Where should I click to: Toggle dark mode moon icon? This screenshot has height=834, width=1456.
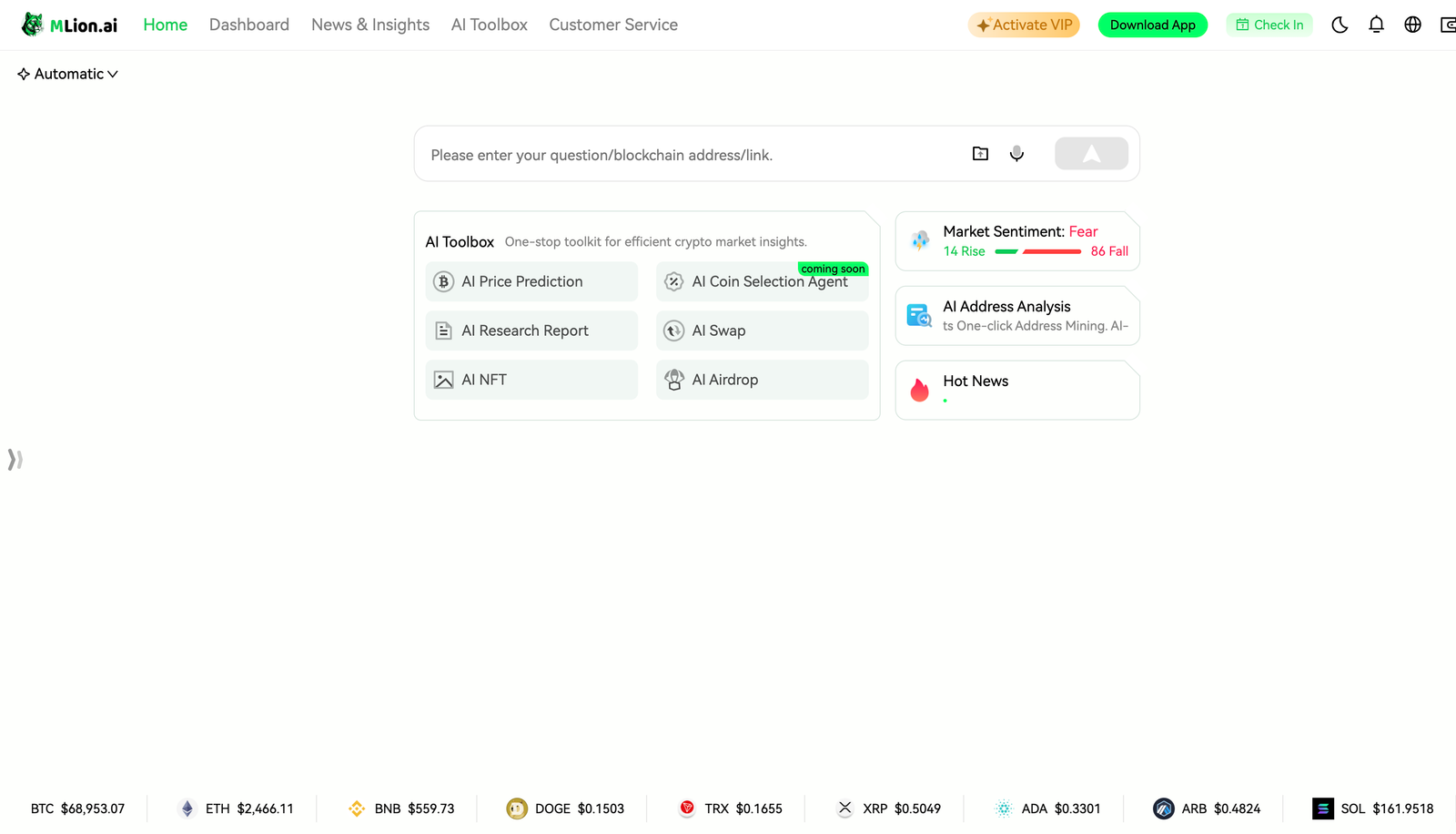[1340, 25]
